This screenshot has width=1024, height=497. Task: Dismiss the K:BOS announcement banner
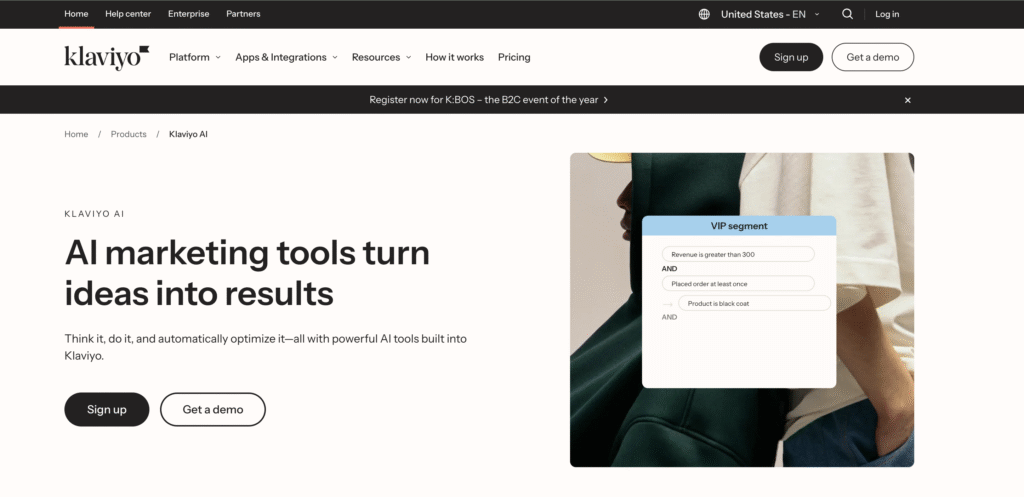[908, 100]
